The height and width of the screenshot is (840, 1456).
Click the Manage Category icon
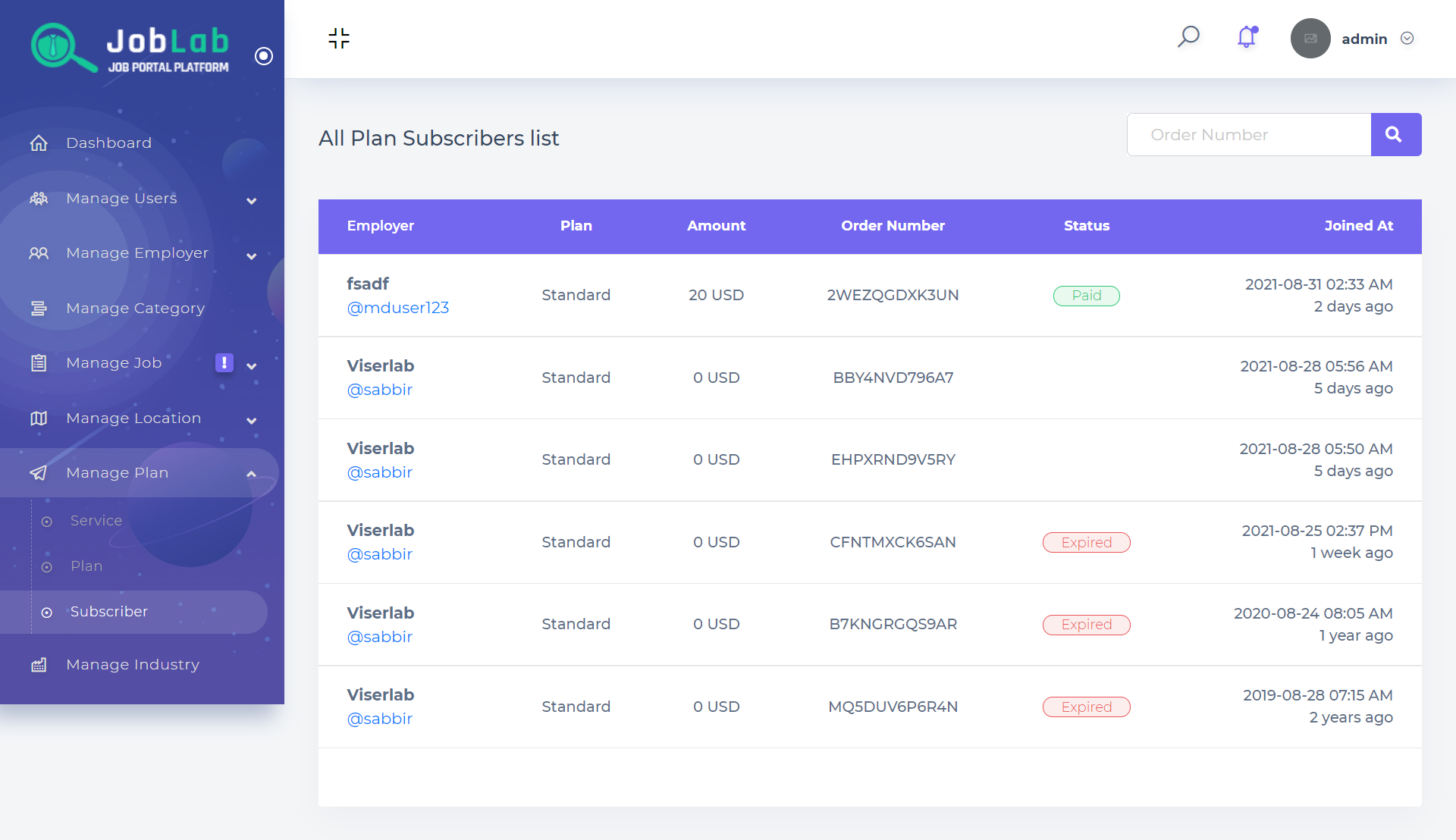39,309
